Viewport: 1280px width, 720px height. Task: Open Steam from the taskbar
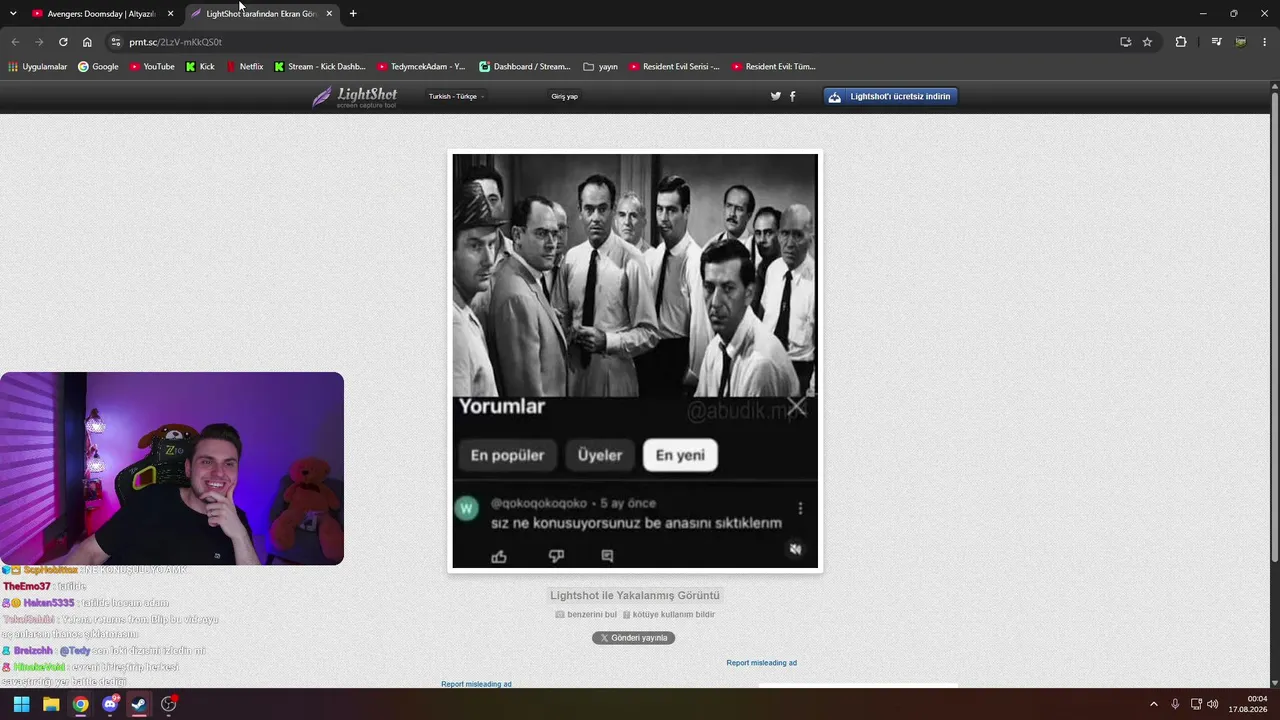point(139,704)
